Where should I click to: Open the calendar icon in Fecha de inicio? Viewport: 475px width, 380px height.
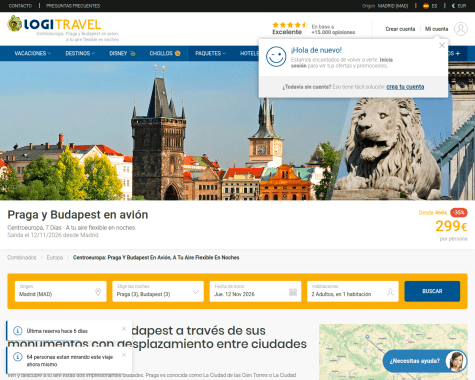pos(293,292)
